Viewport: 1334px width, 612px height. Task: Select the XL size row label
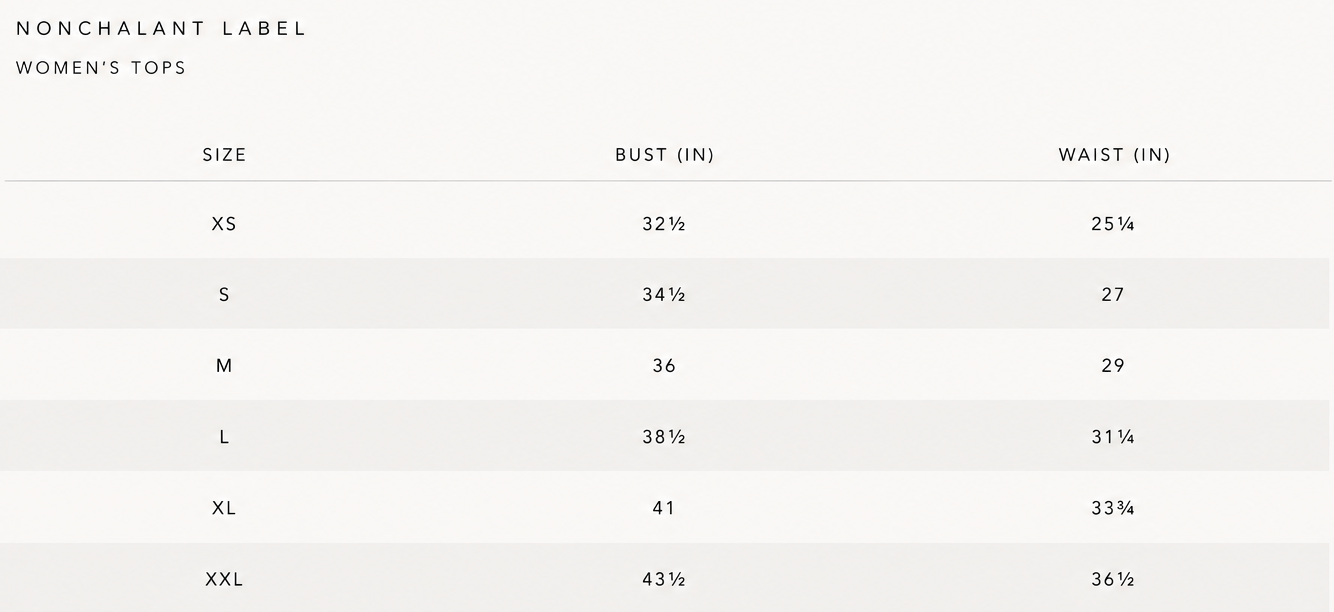pos(224,508)
